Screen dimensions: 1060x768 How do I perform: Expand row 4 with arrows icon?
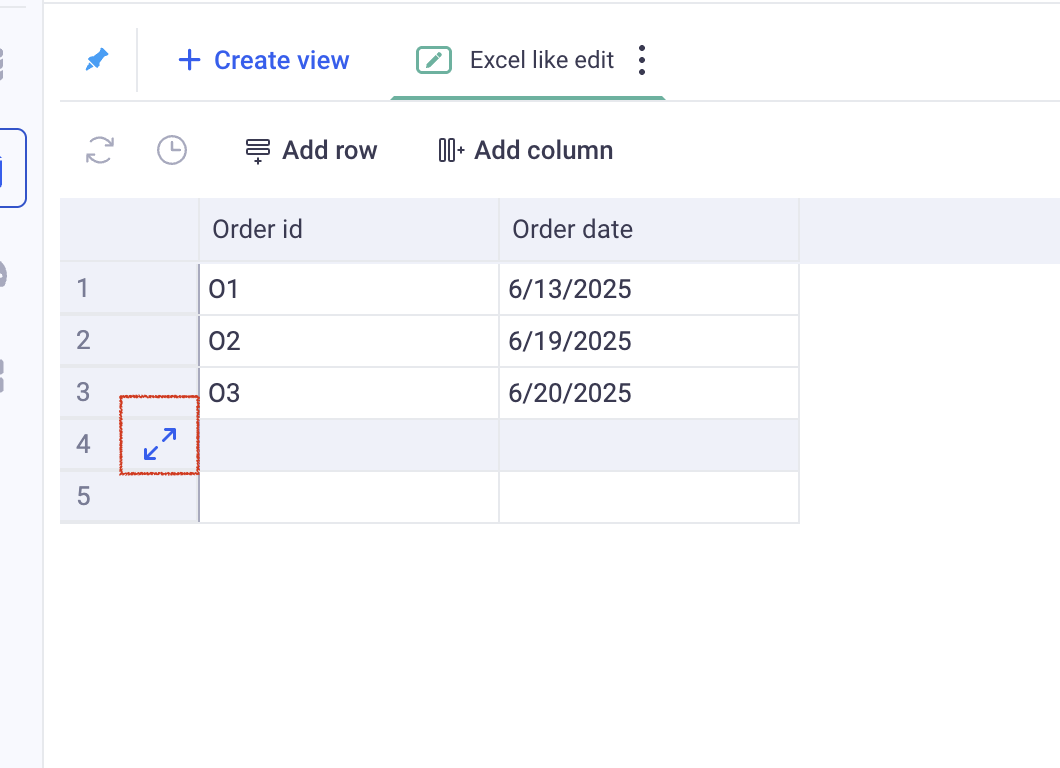click(x=160, y=444)
